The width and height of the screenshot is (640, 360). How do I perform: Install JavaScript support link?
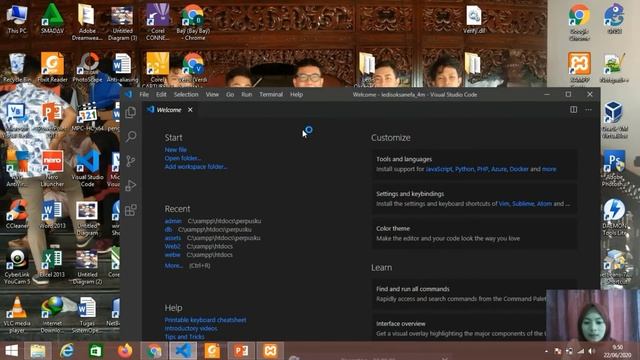(x=439, y=169)
